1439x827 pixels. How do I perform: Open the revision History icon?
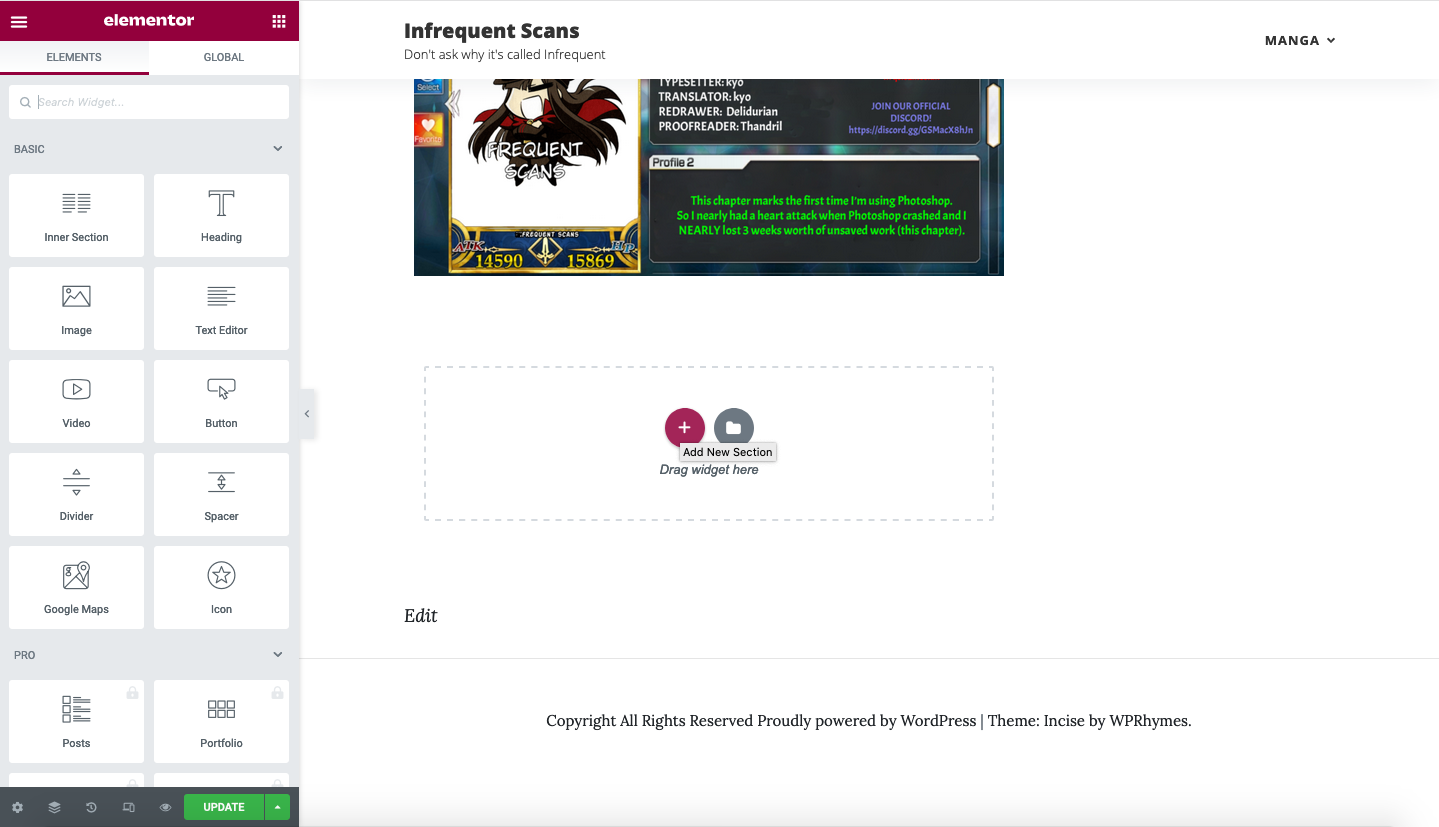tap(91, 807)
